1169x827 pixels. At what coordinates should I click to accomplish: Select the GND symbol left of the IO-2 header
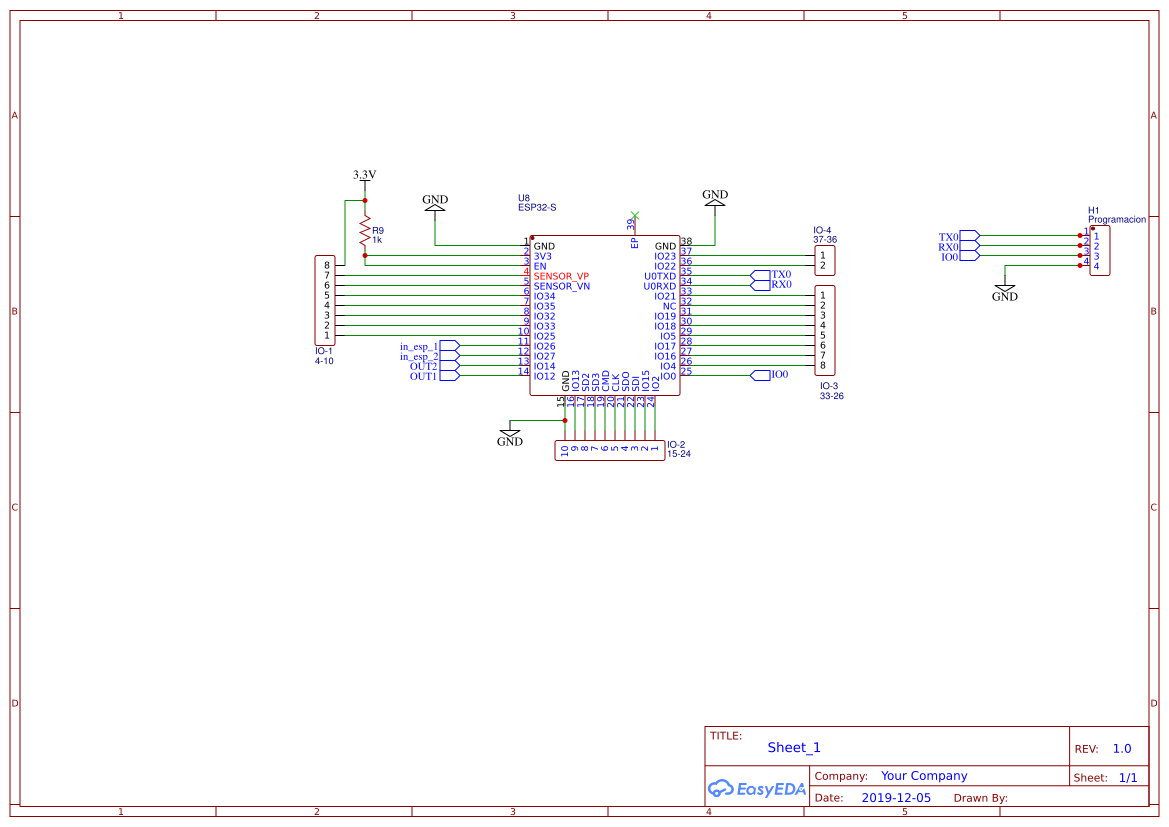coord(510,434)
